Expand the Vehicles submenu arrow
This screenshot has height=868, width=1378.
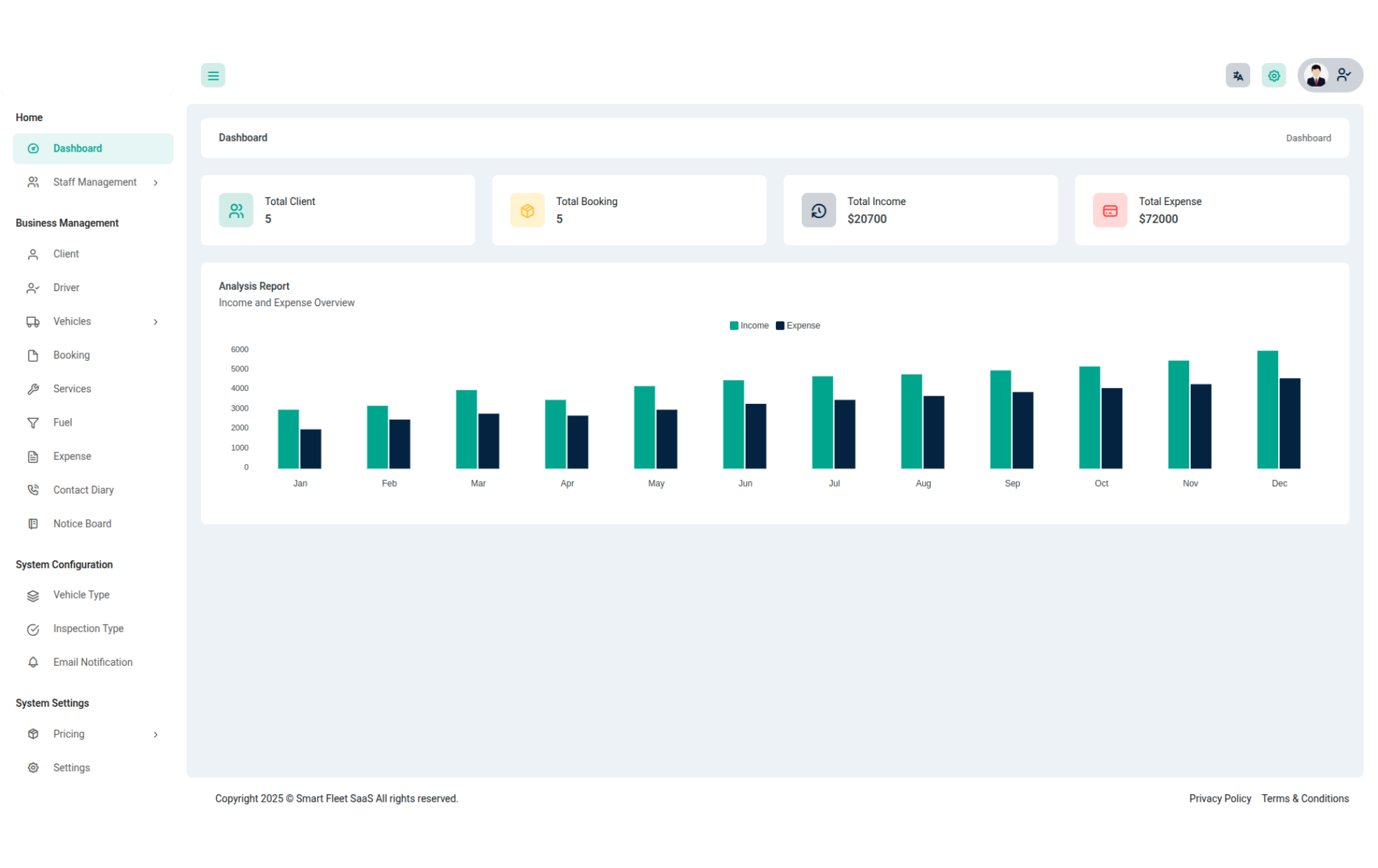pos(156,322)
